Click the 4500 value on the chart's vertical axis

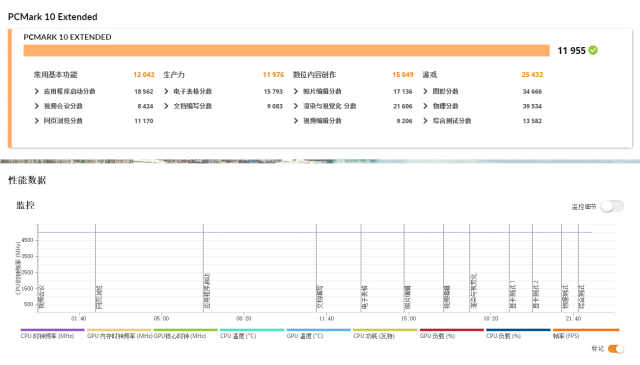(27, 240)
